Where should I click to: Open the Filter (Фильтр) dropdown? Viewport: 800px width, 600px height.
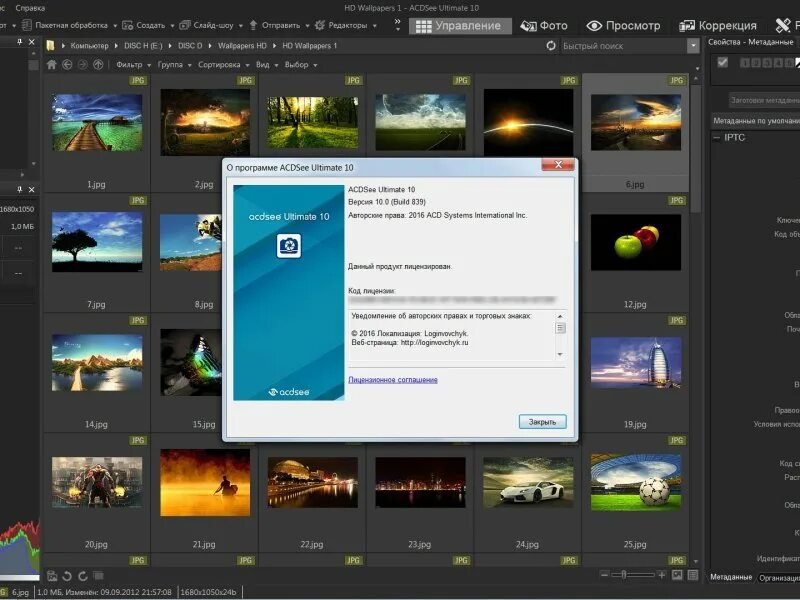134,65
